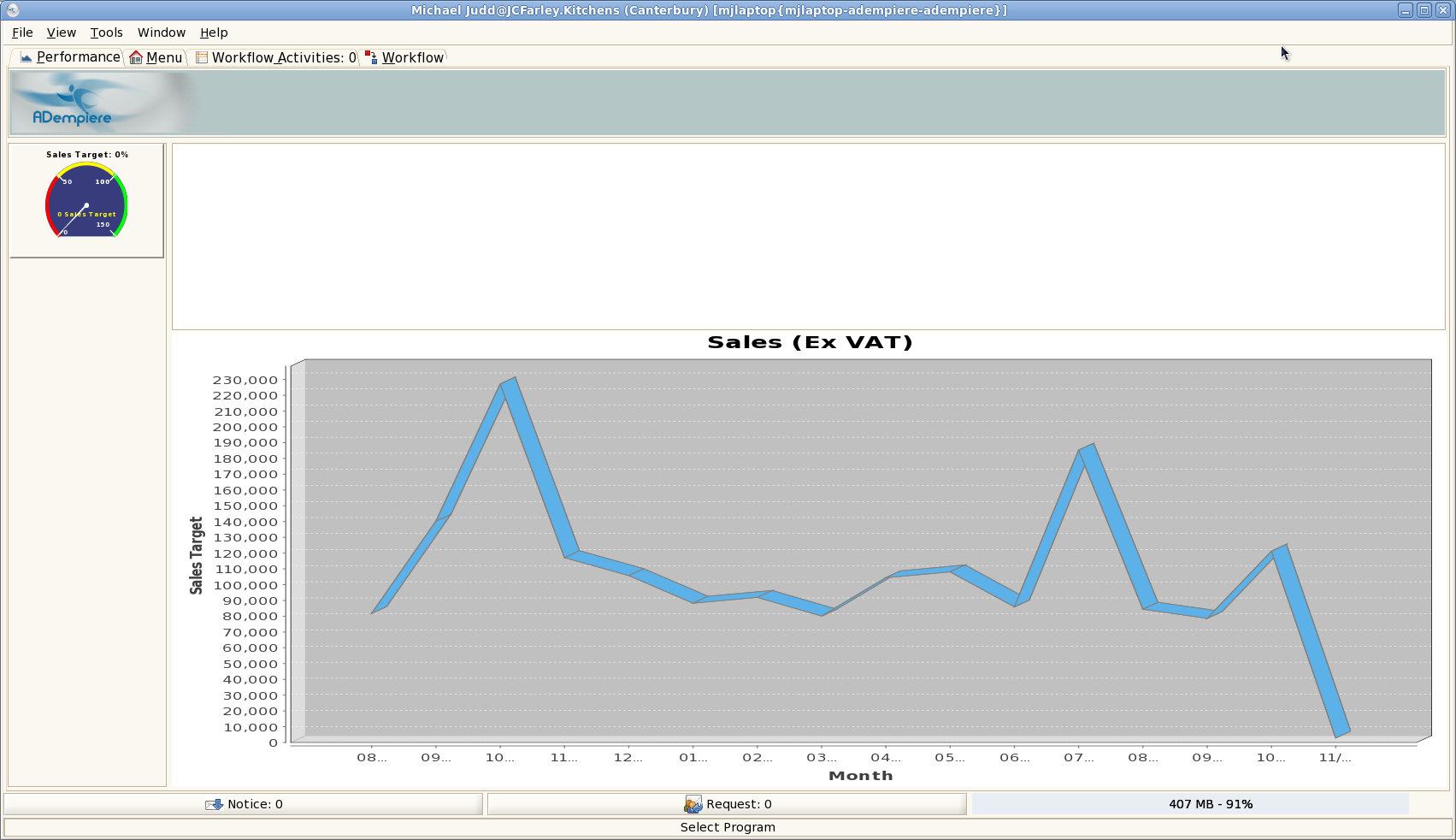Open the File menu
This screenshot has width=1456, height=840.
click(x=22, y=33)
